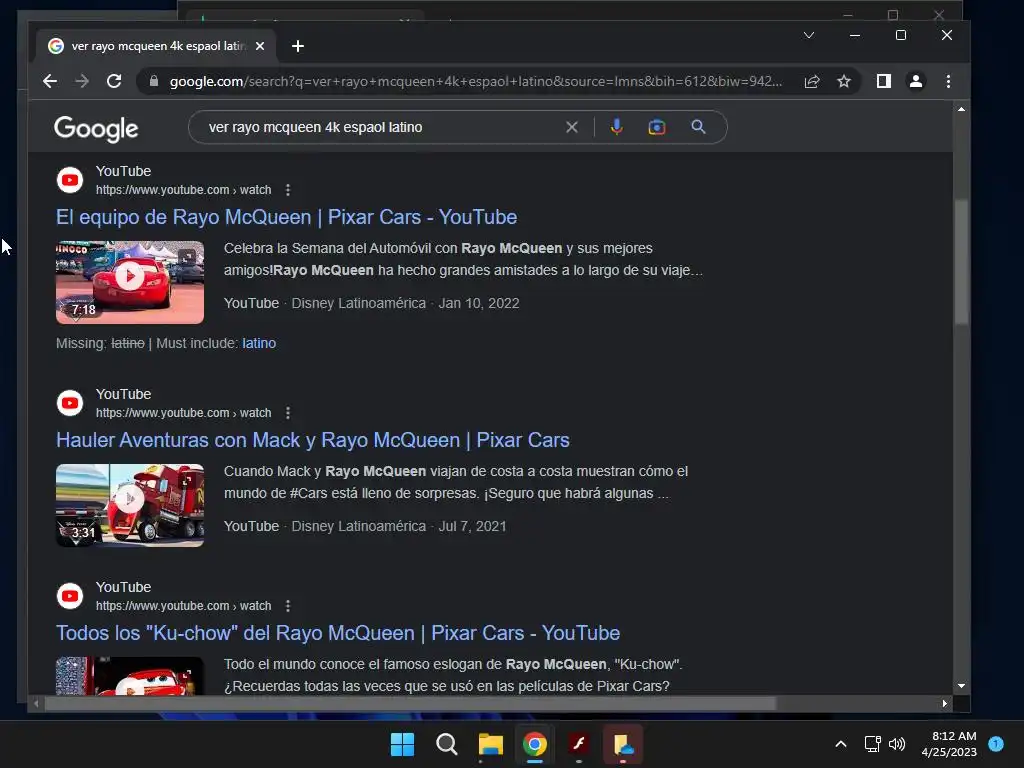The image size is (1024, 768).
Task: Open the Windows Start menu
Action: [402, 744]
